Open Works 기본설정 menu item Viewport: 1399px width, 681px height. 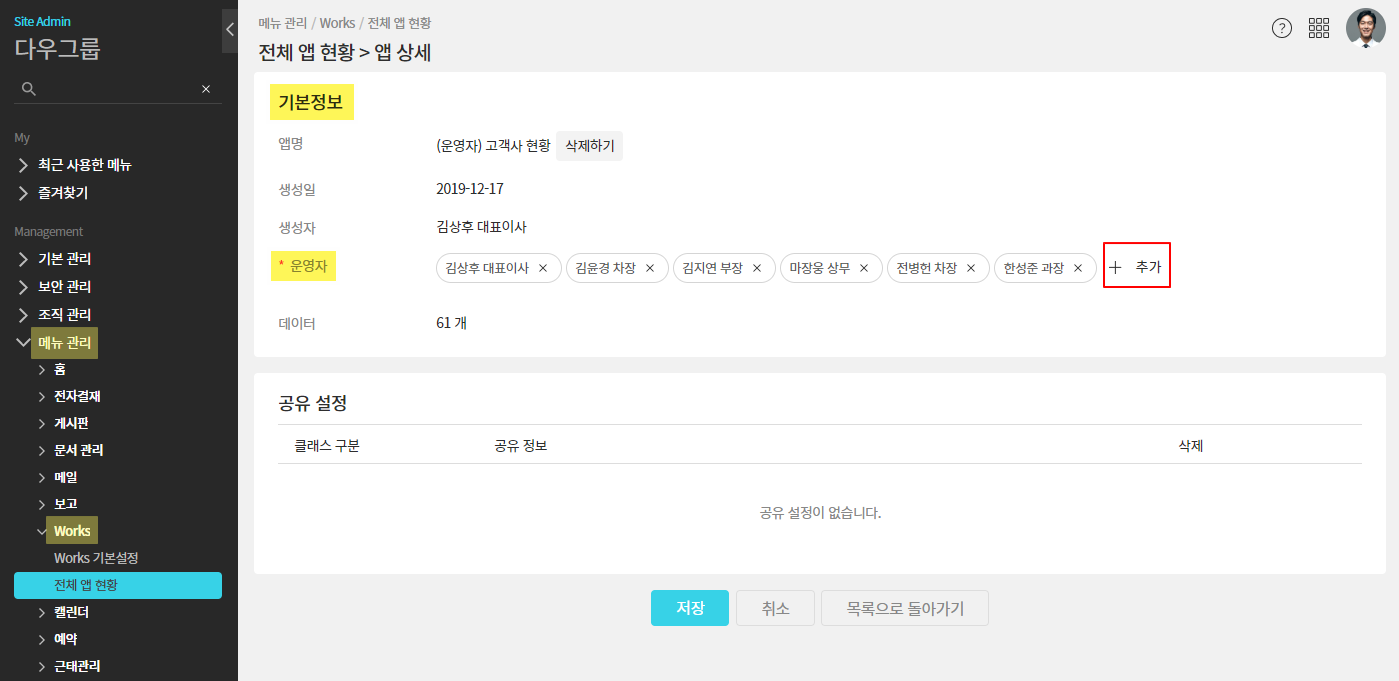click(x=96, y=558)
